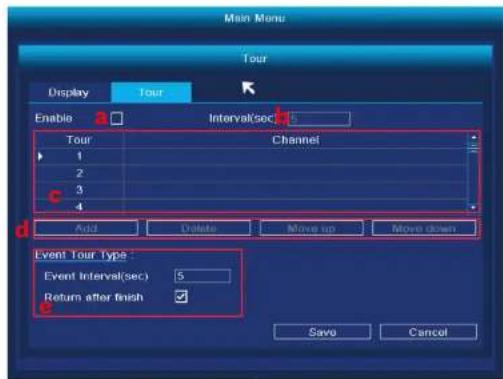Click the Add button
This screenshot has width=503, height=379.
click(x=86, y=228)
